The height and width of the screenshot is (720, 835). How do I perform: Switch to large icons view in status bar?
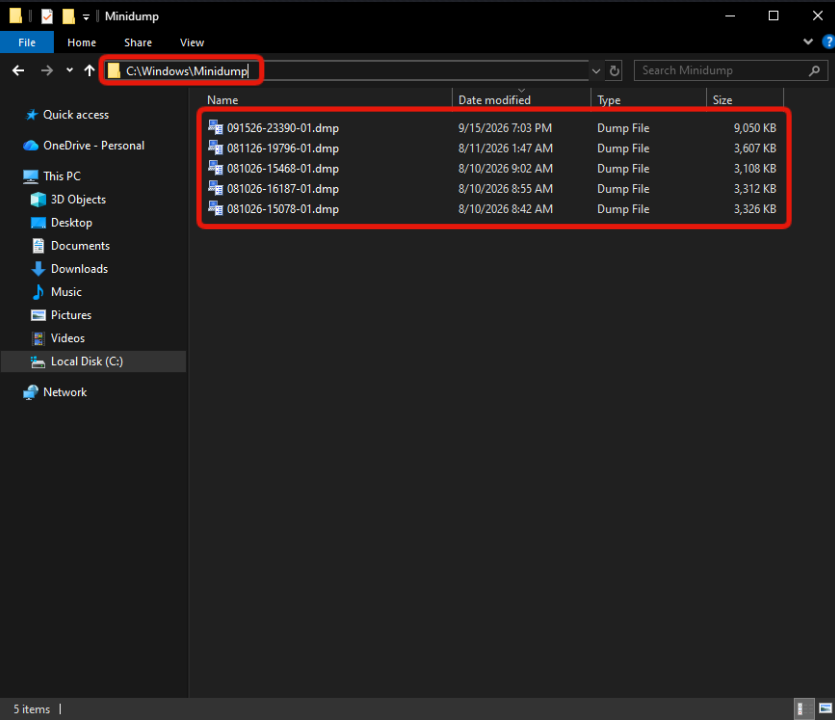[825, 708]
